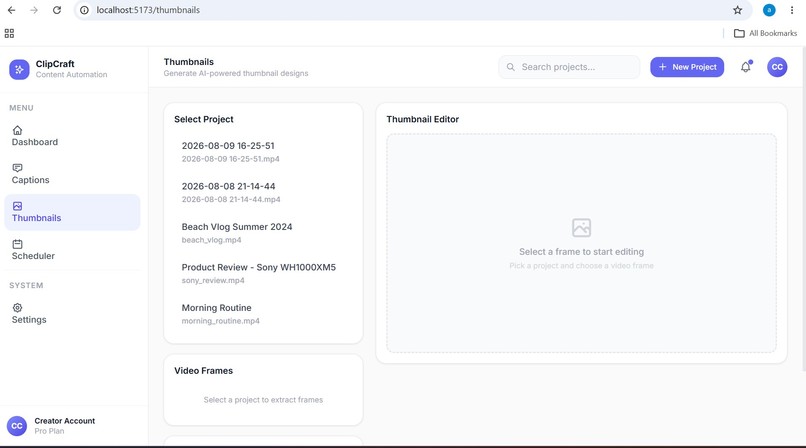Go to Dashboard menu item

point(72,136)
